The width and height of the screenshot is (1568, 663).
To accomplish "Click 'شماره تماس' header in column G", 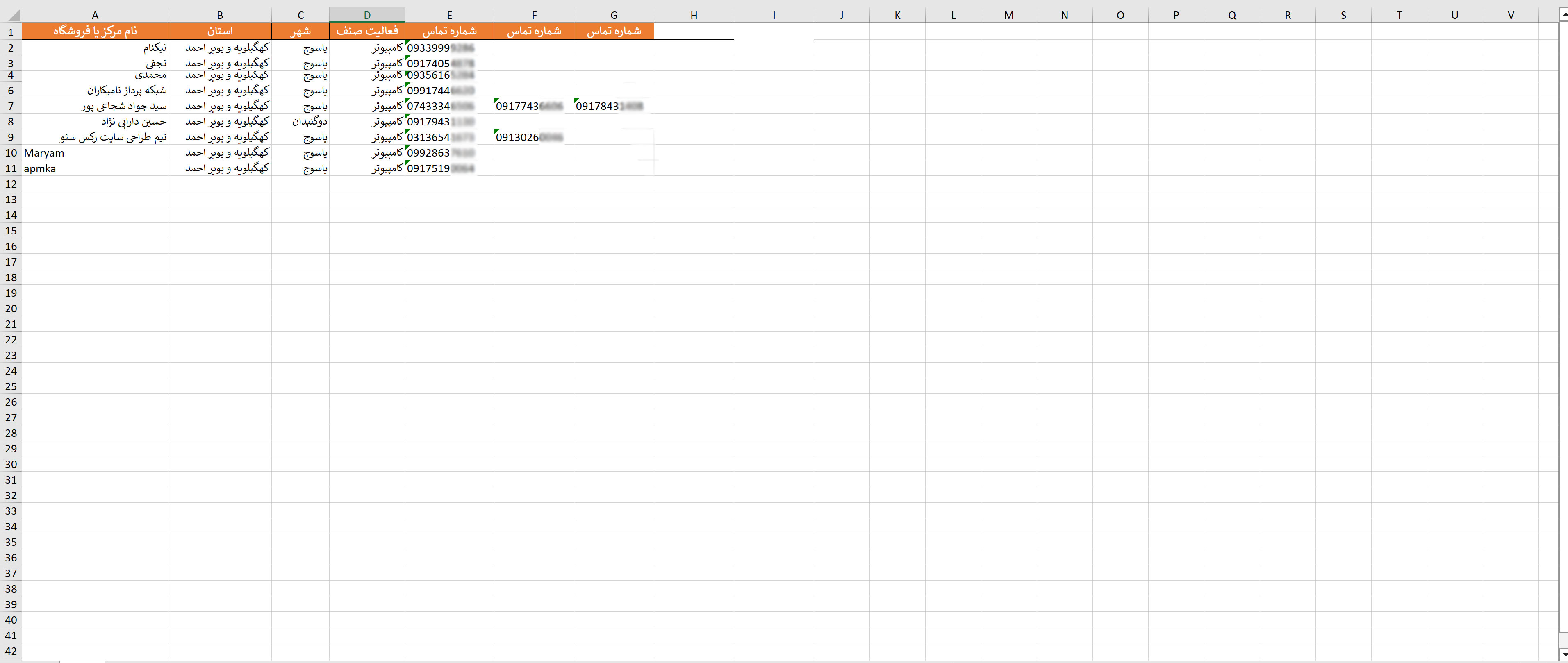I will click(614, 31).
